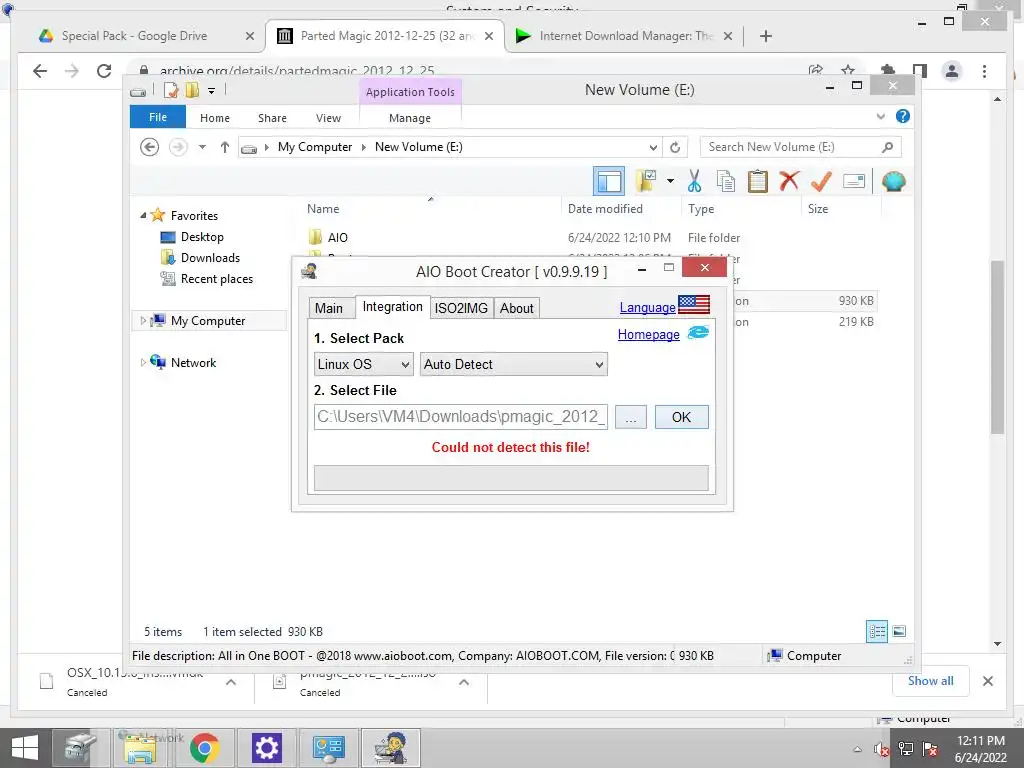Sort files by Size column header
Image resolution: width=1024 pixels, height=768 pixels.
pos(818,209)
